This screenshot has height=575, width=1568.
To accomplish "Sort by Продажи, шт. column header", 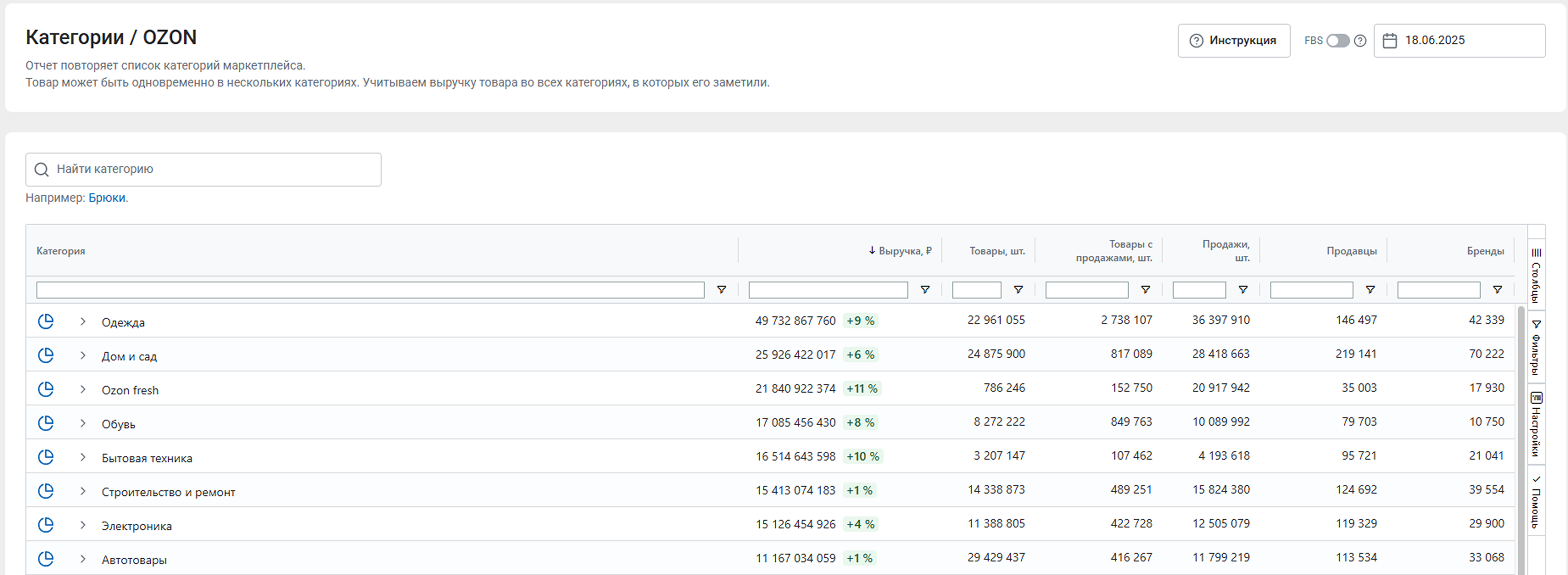I will click(1226, 251).
